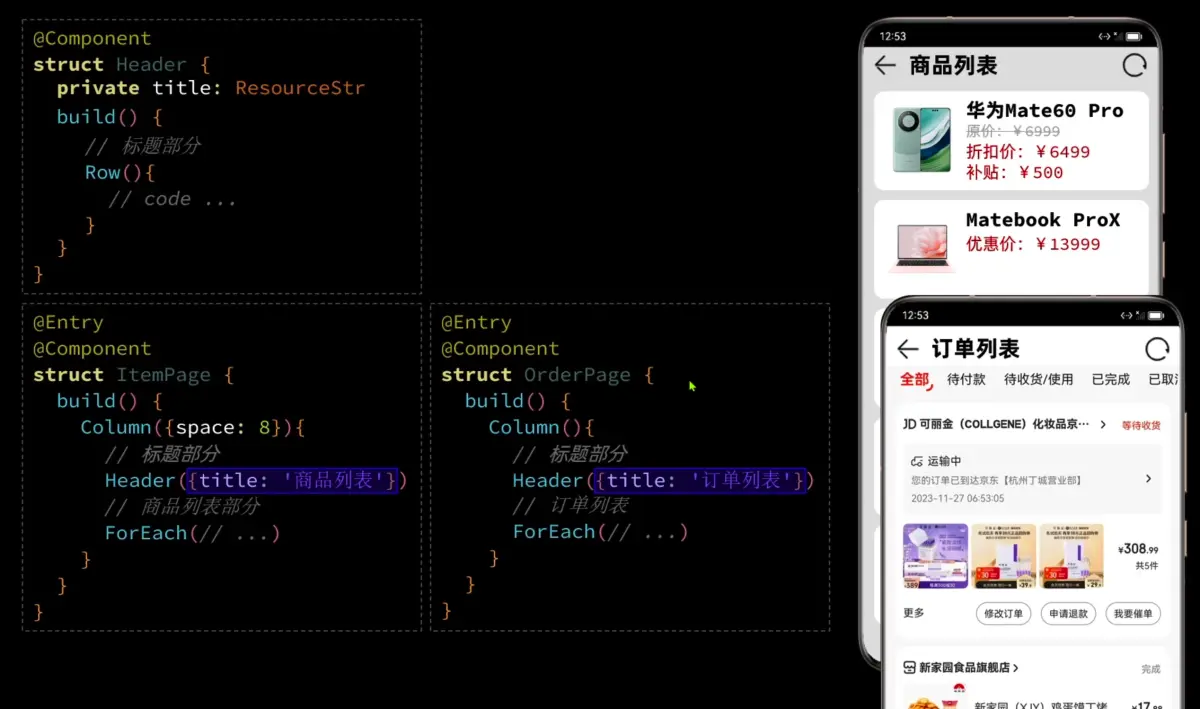Screen dimensions: 1200x709
Task: Click 订单列表 phone header title
Action: (x=975, y=349)
